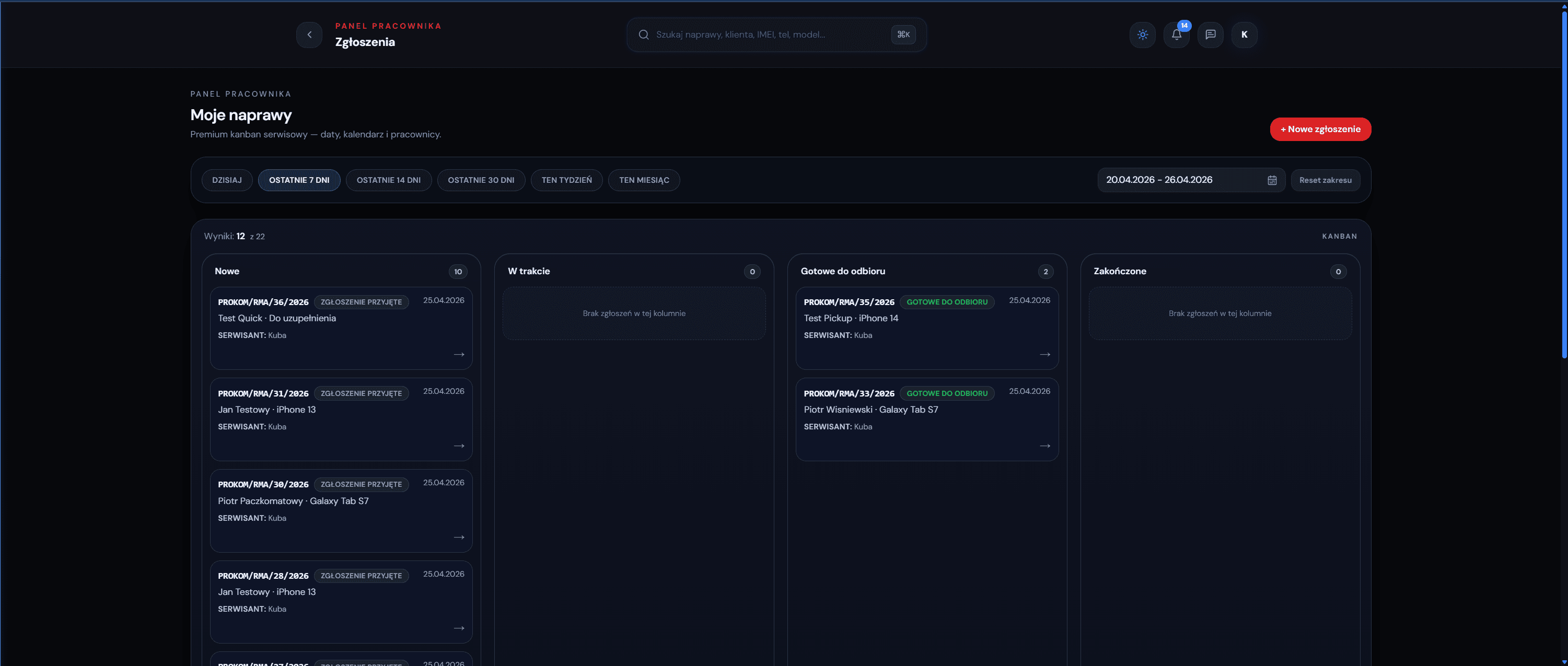Open arrow on PROKOM/RMA/36/2026 card
This screenshot has height=666, width=1568.
[459, 354]
